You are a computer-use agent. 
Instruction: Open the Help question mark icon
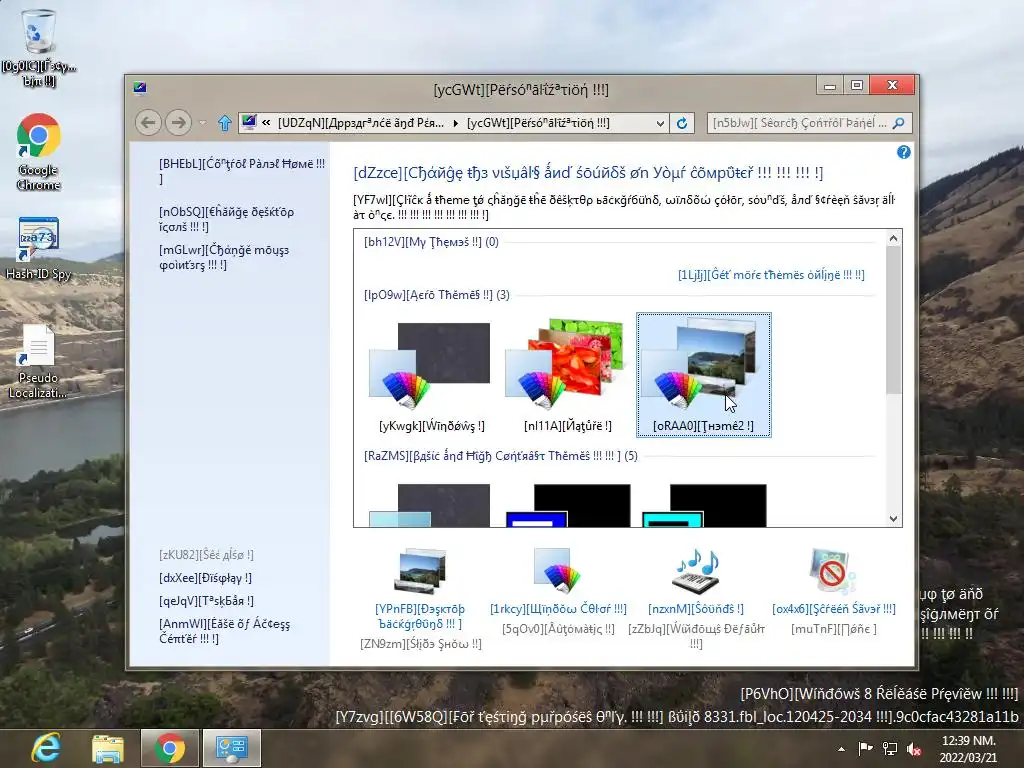[903, 152]
